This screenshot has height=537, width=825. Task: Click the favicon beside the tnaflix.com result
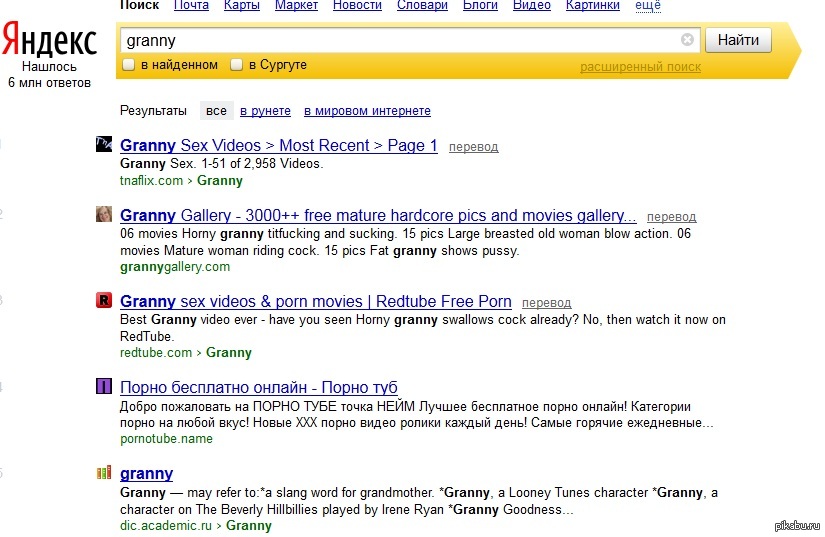103,145
